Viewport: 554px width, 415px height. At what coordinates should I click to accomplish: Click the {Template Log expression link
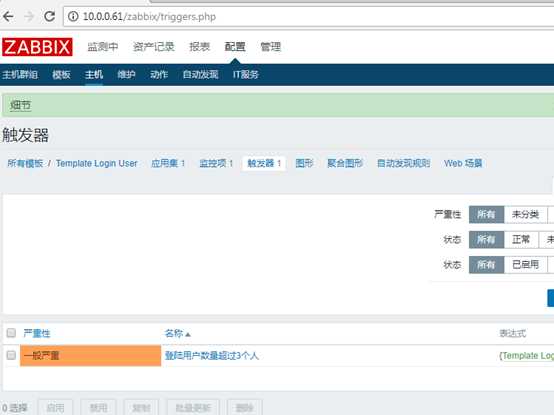coord(526,356)
